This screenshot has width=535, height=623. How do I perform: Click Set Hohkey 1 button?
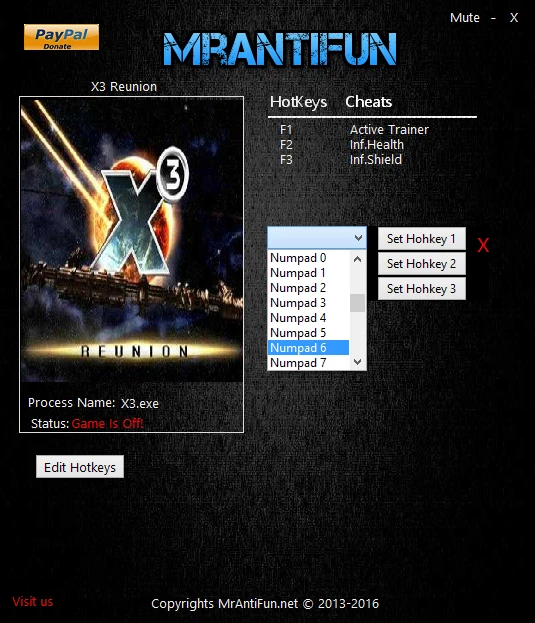click(421, 239)
